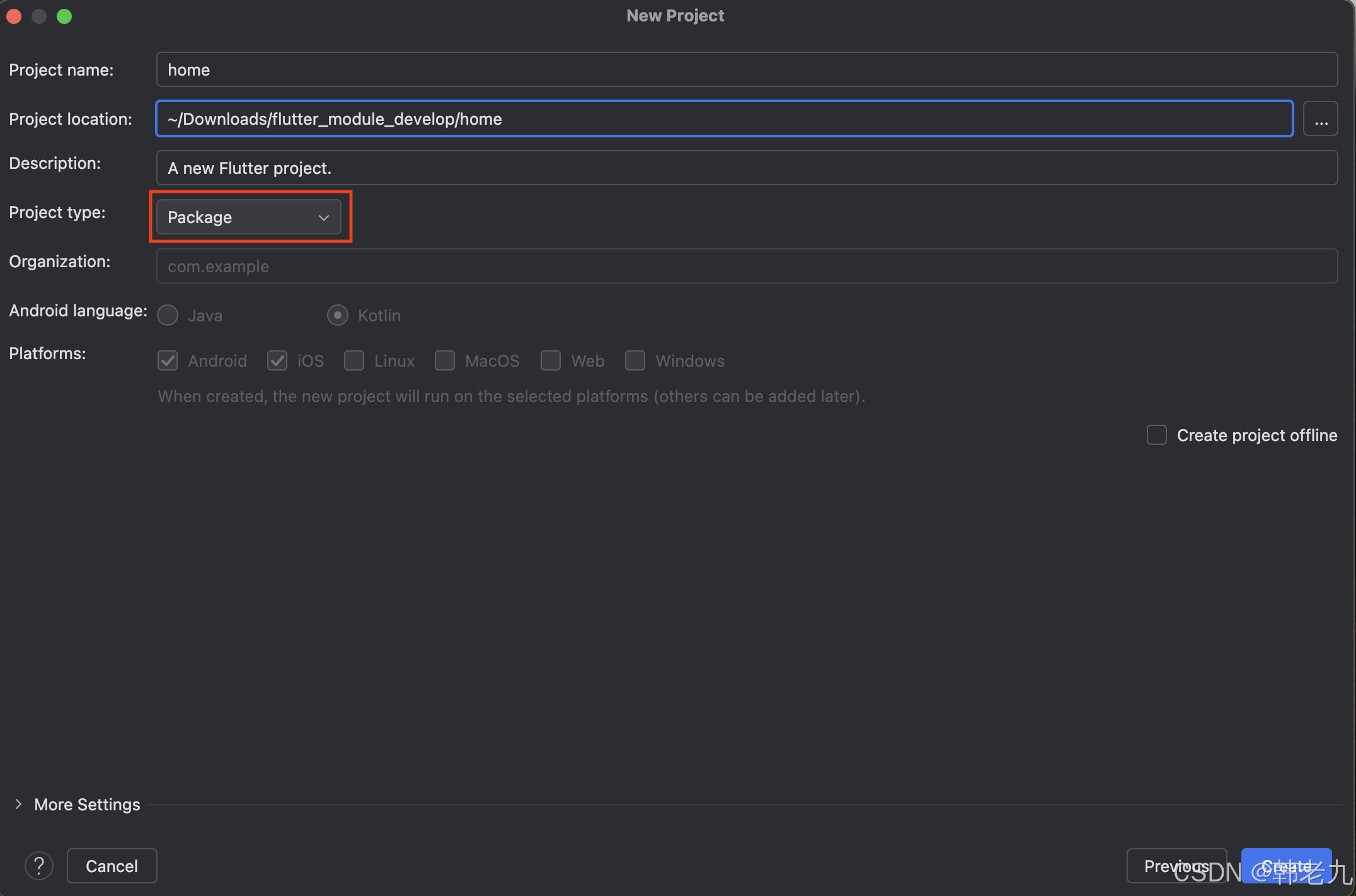Select Java as Android language
The image size is (1356, 896).
click(168, 315)
